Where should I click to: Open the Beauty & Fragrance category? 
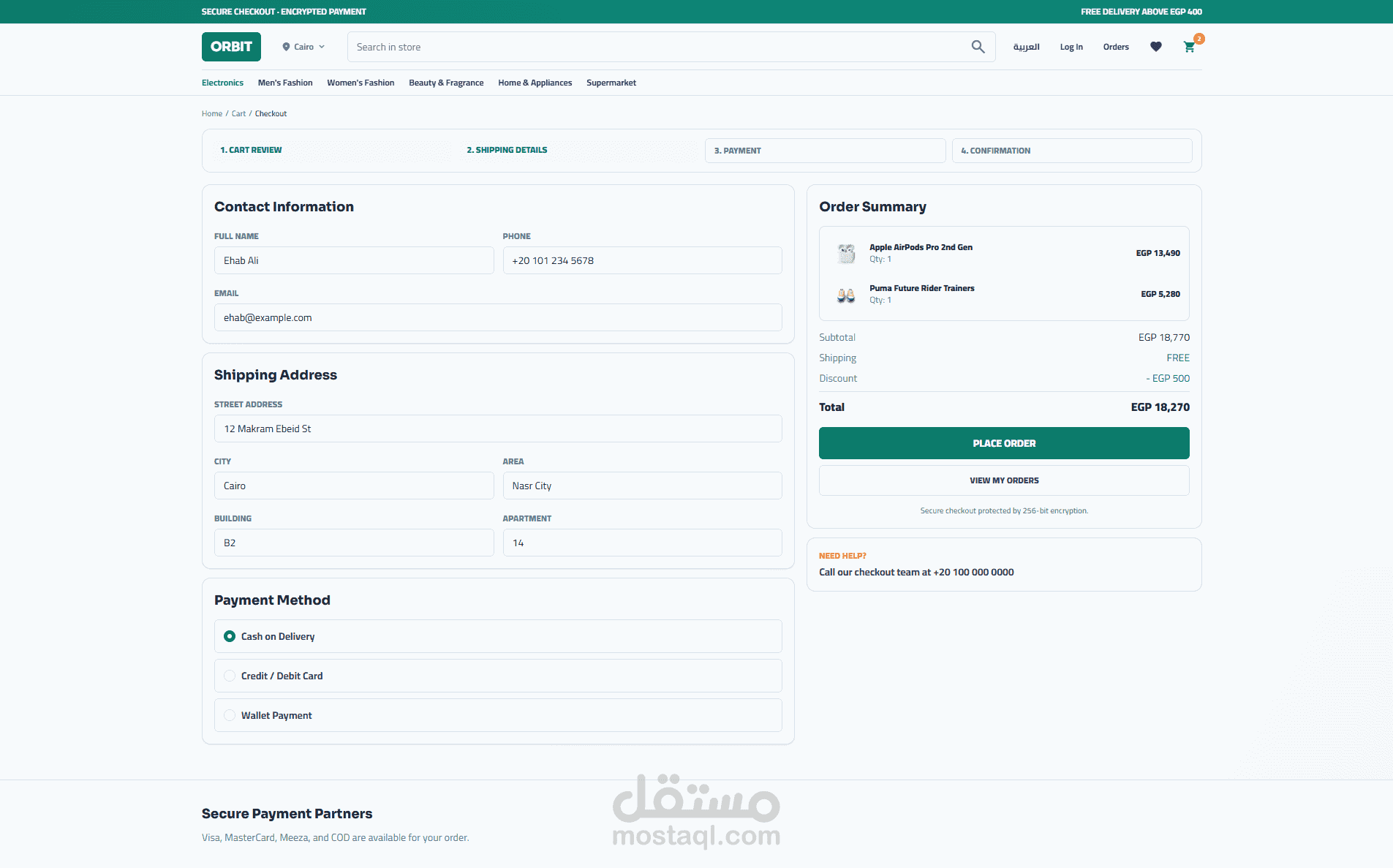click(446, 83)
